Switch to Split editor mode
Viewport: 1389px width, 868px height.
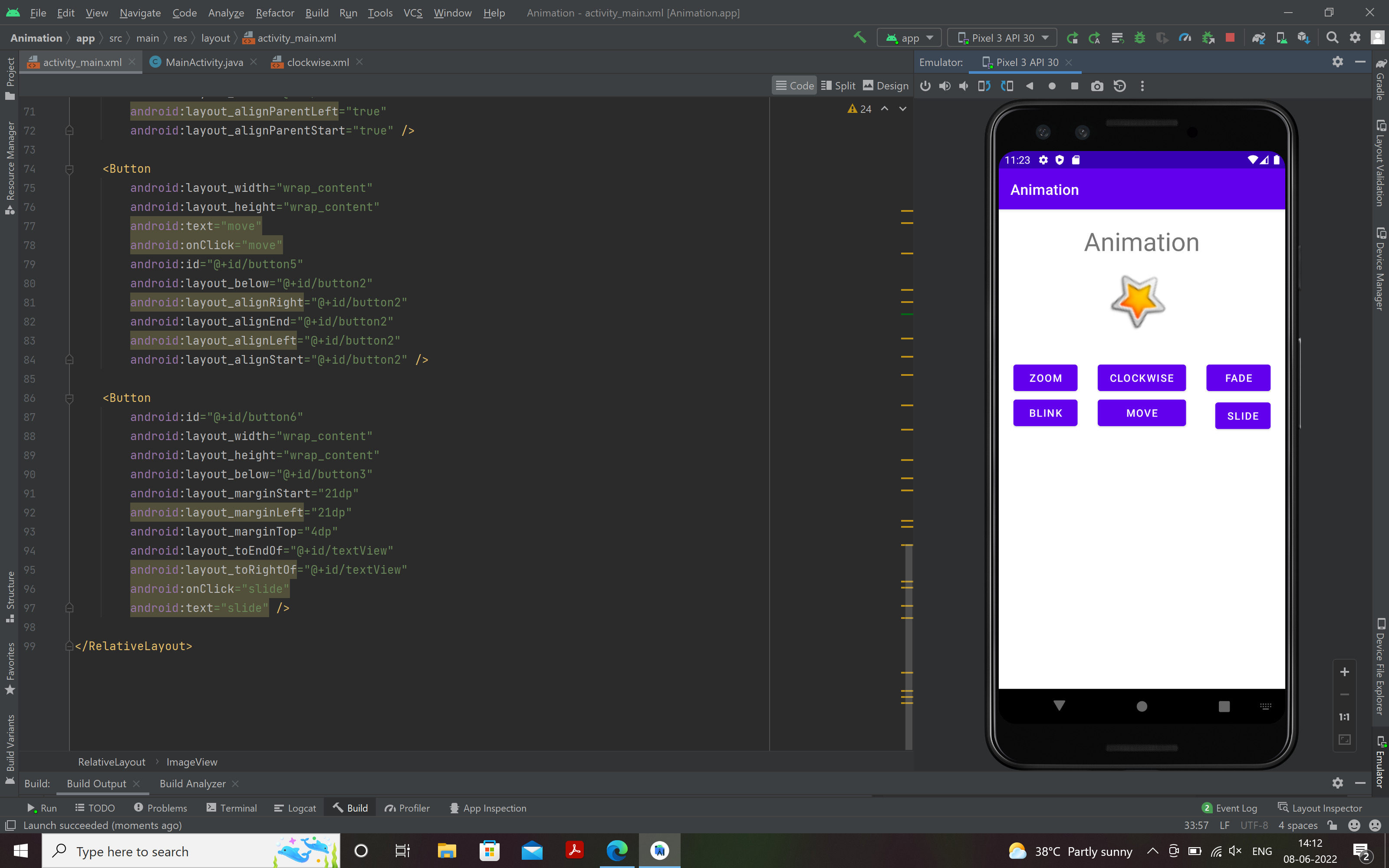[x=838, y=85]
